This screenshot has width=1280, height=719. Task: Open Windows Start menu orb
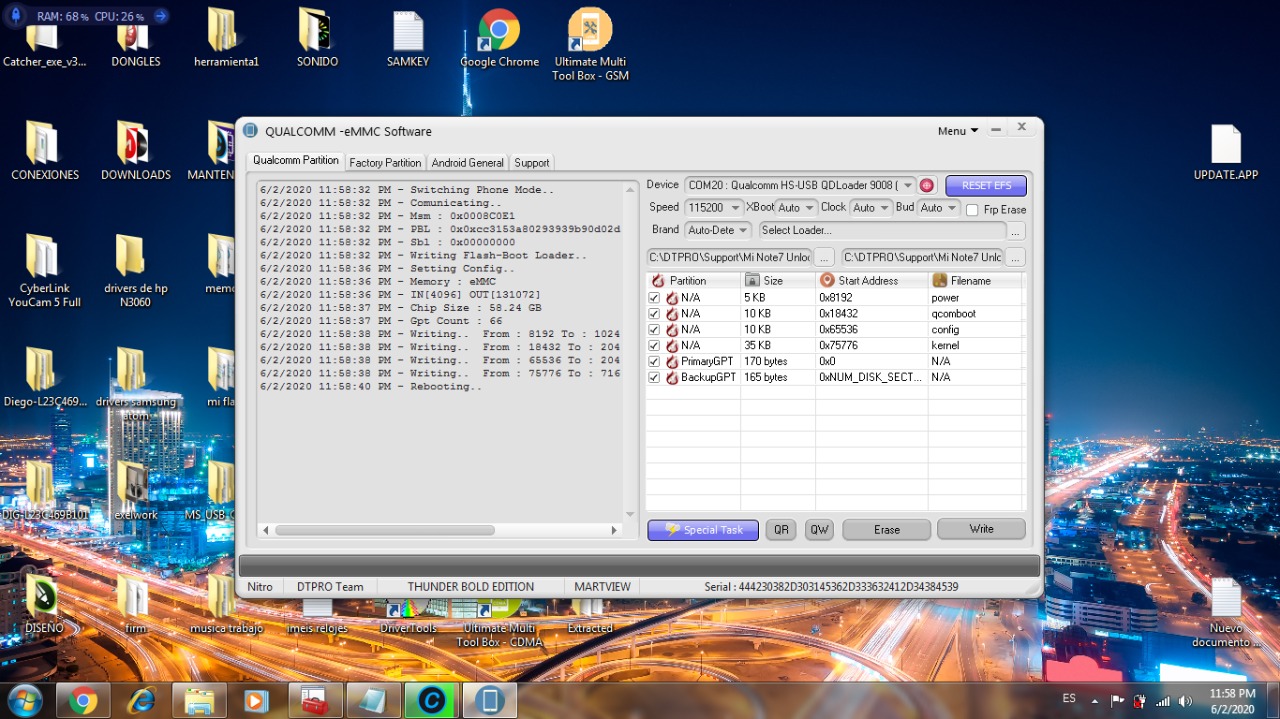coord(24,700)
